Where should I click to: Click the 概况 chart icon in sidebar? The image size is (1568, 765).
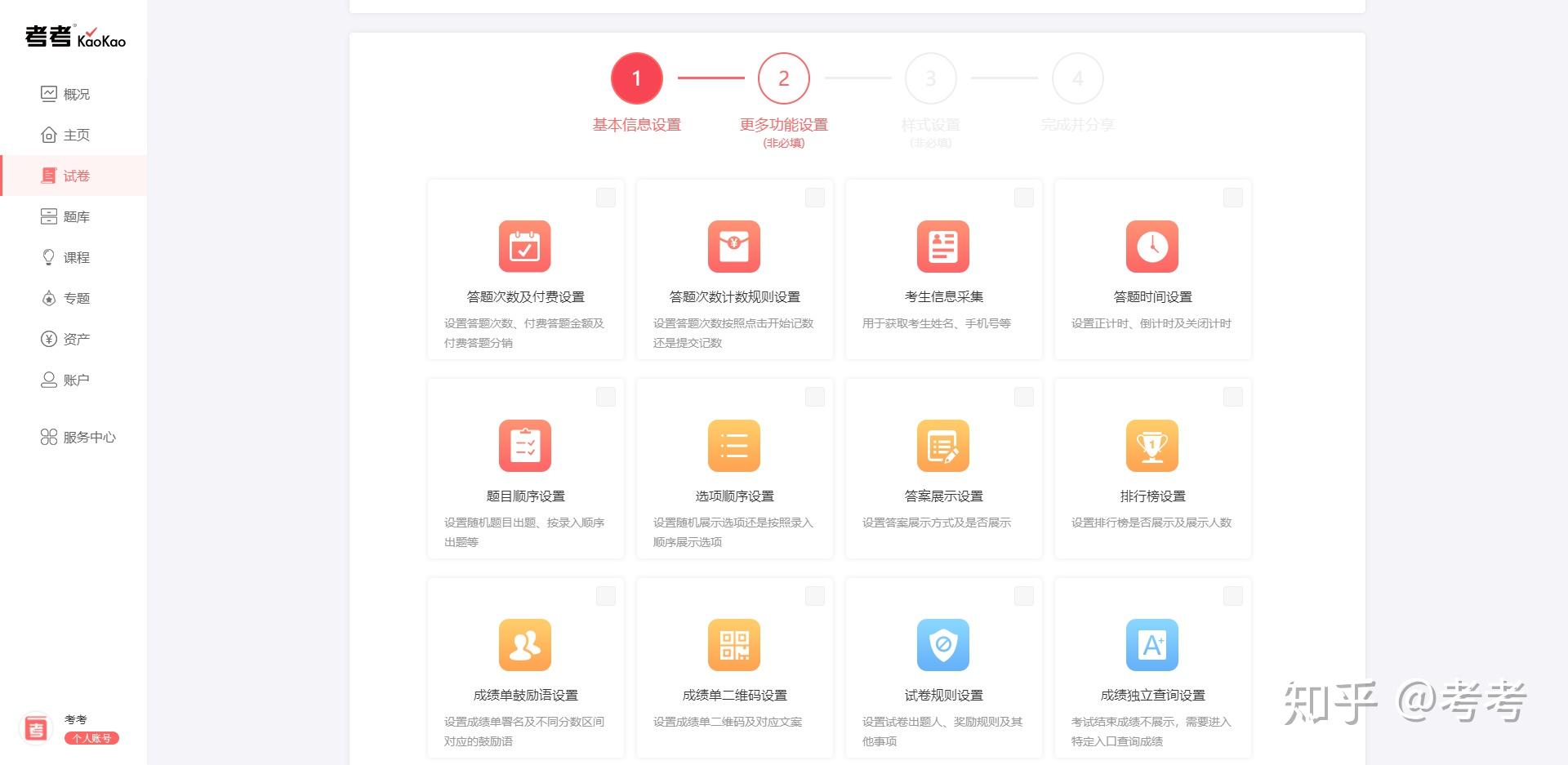pyautogui.click(x=49, y=94)
